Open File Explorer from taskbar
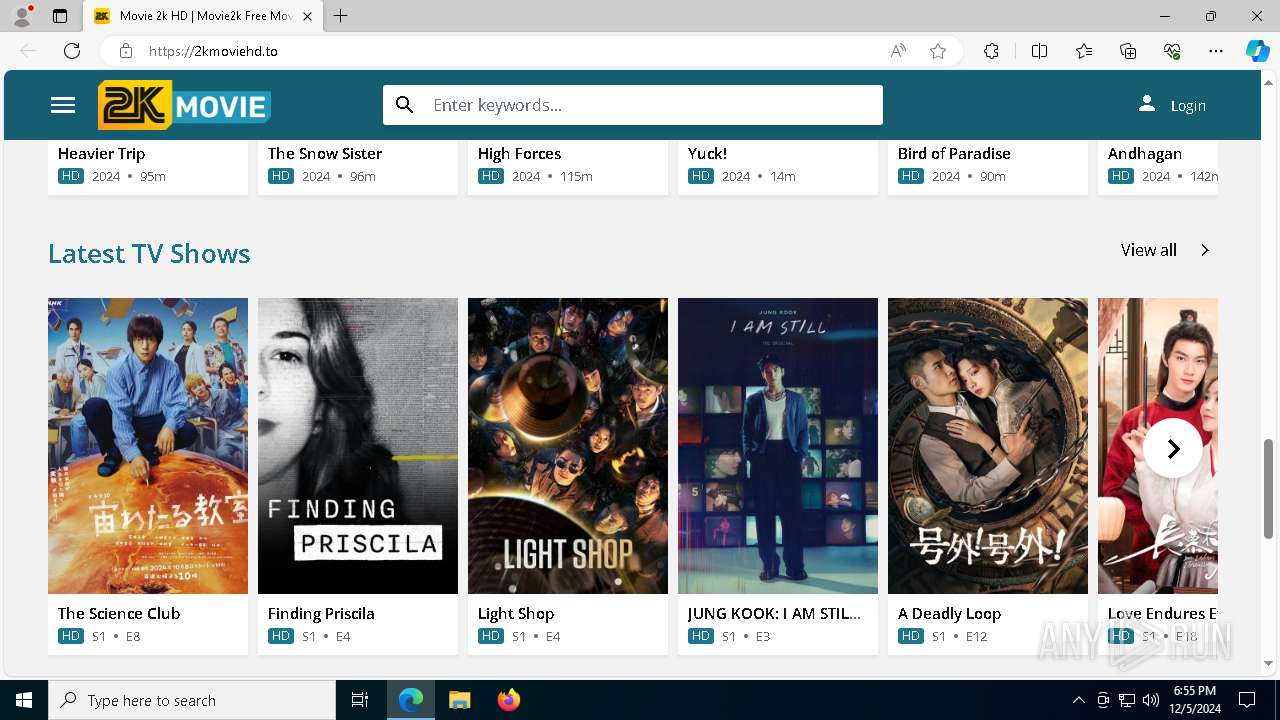The image size is (1280, 720). tap(460, 700)
